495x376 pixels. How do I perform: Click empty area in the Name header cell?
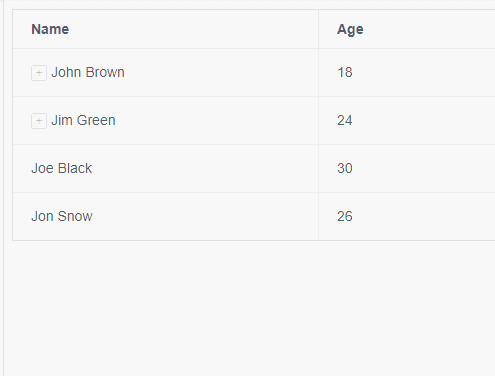[x=193, y=29]
